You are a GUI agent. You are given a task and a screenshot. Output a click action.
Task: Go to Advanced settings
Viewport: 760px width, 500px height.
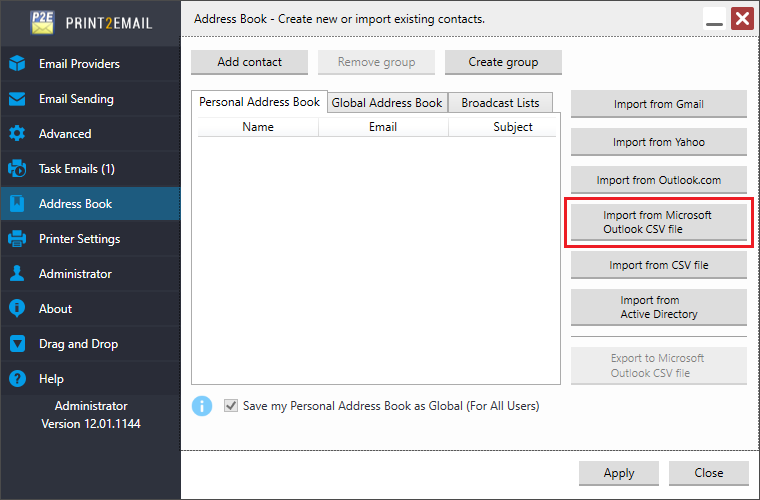coord(91,134)
